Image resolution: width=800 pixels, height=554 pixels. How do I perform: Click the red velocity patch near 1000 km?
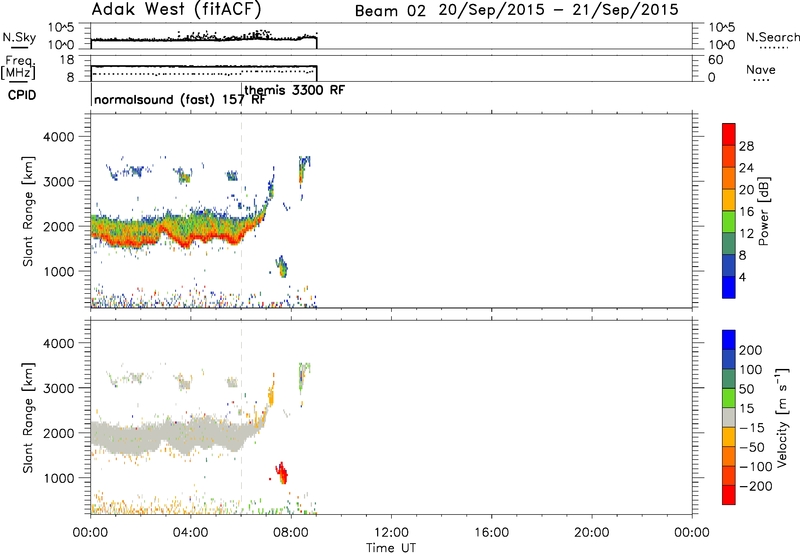click(282, 473)
